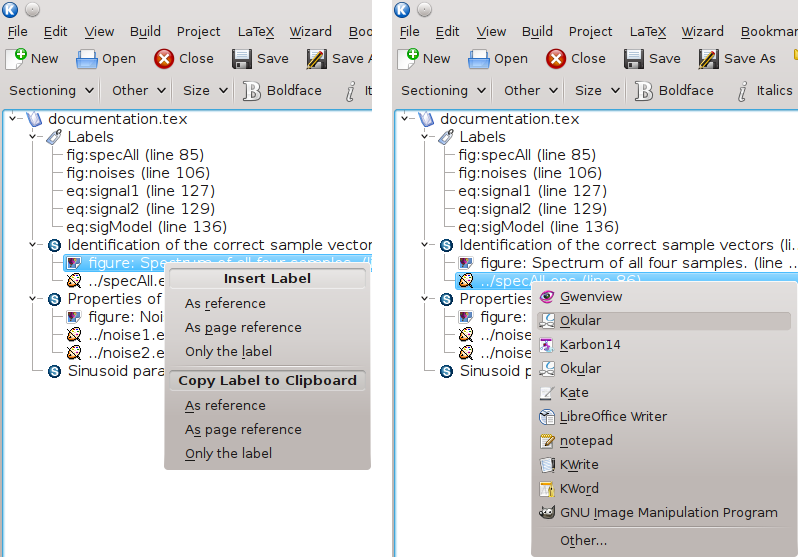Click Kile K icon of left window
Image resolution: width=798 pixels, height=557 pixels.
(x=10, y=9)
